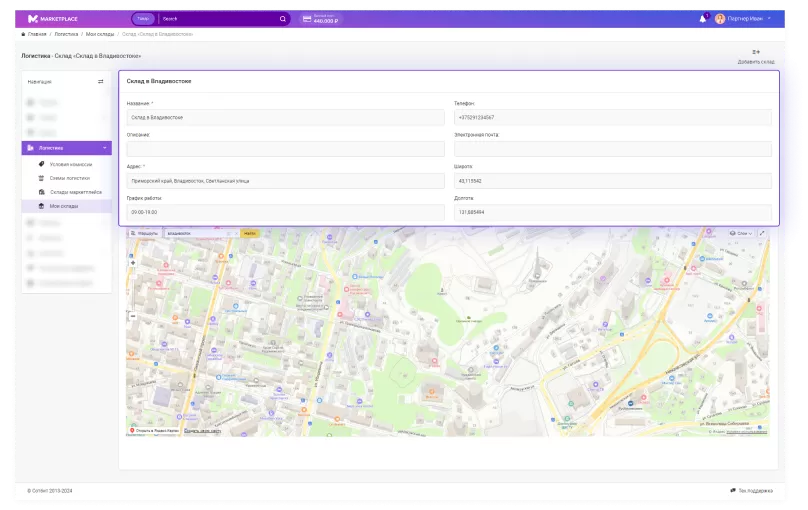The height and width of the screenshot is (510, 808).
Task: Open Схемы логистики in sidebar
Action: (69, 178)
